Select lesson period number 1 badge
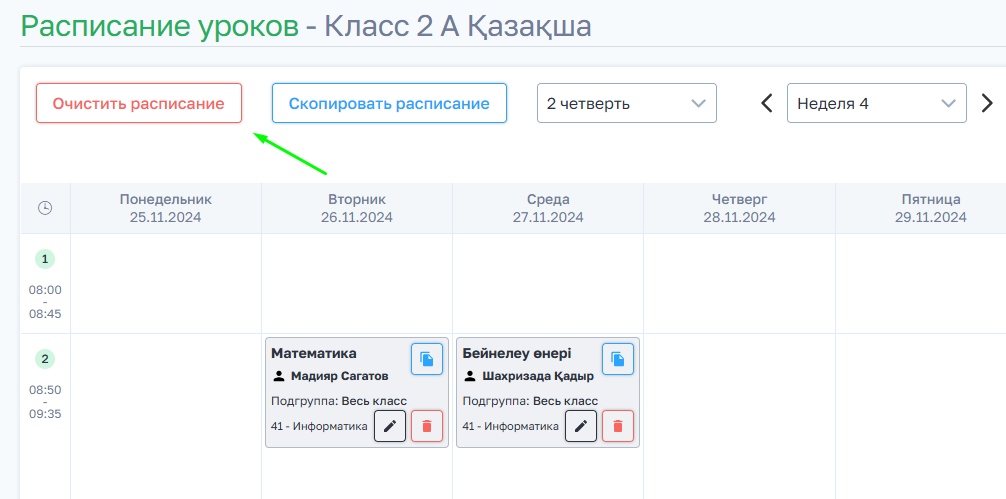 (x=45, y=259)
